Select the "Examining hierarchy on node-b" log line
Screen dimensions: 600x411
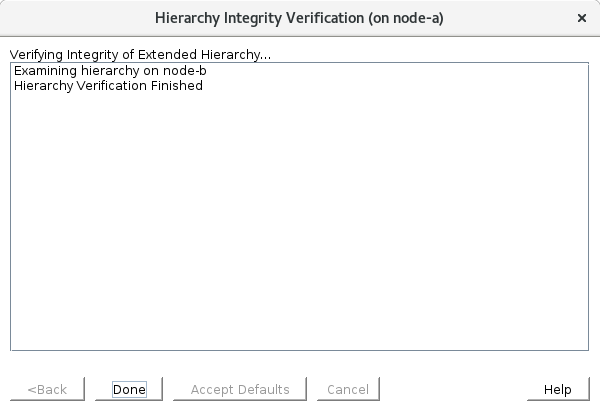pyautogui.click(x=110, y=71)
